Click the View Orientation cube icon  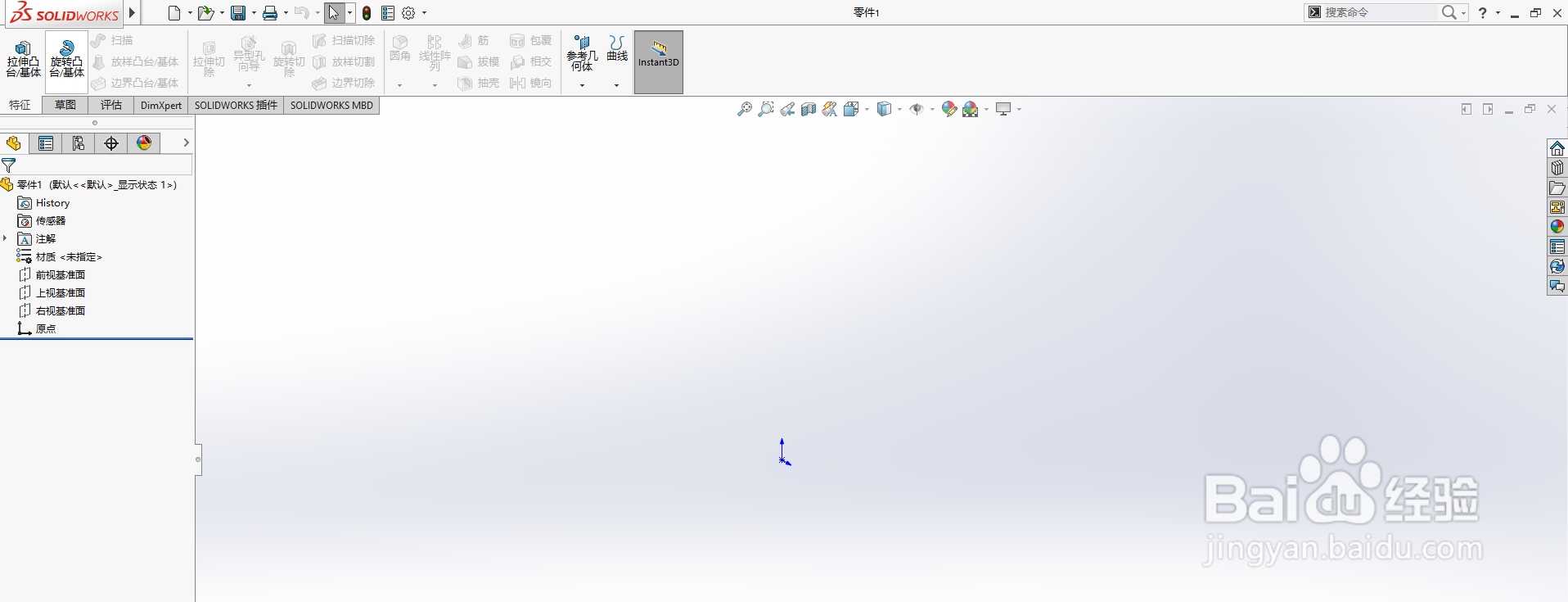(851, 109)
